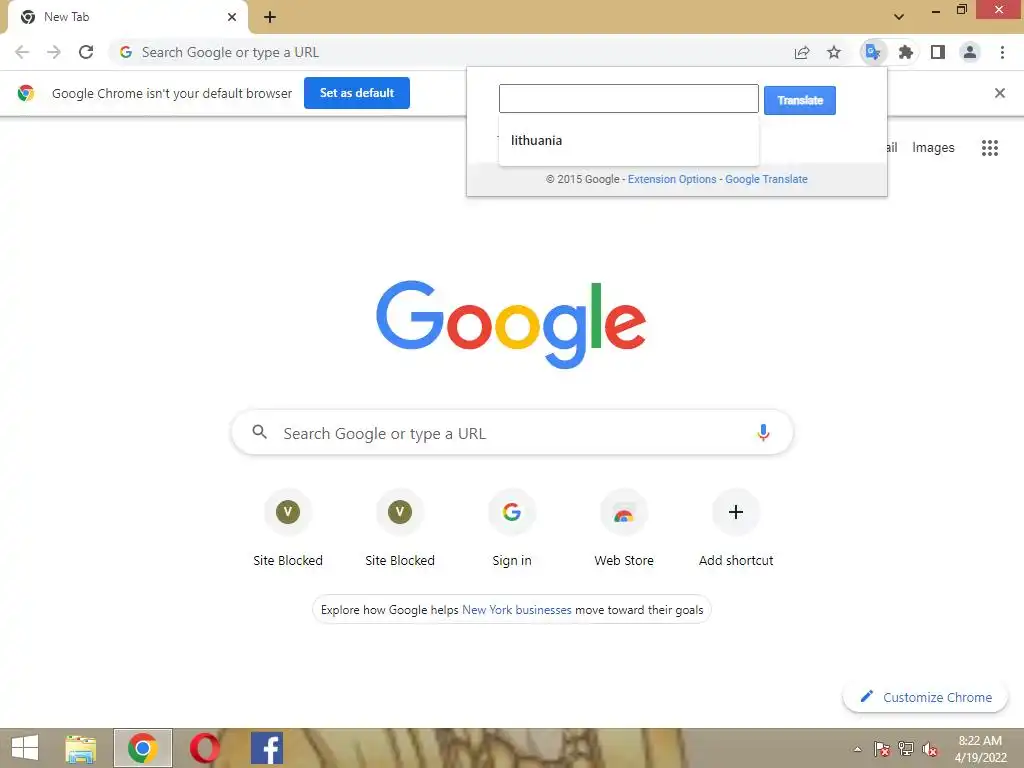Open the Google Translate link
This screenshot has height=768, width=1024.
click(x=766, y=179)
